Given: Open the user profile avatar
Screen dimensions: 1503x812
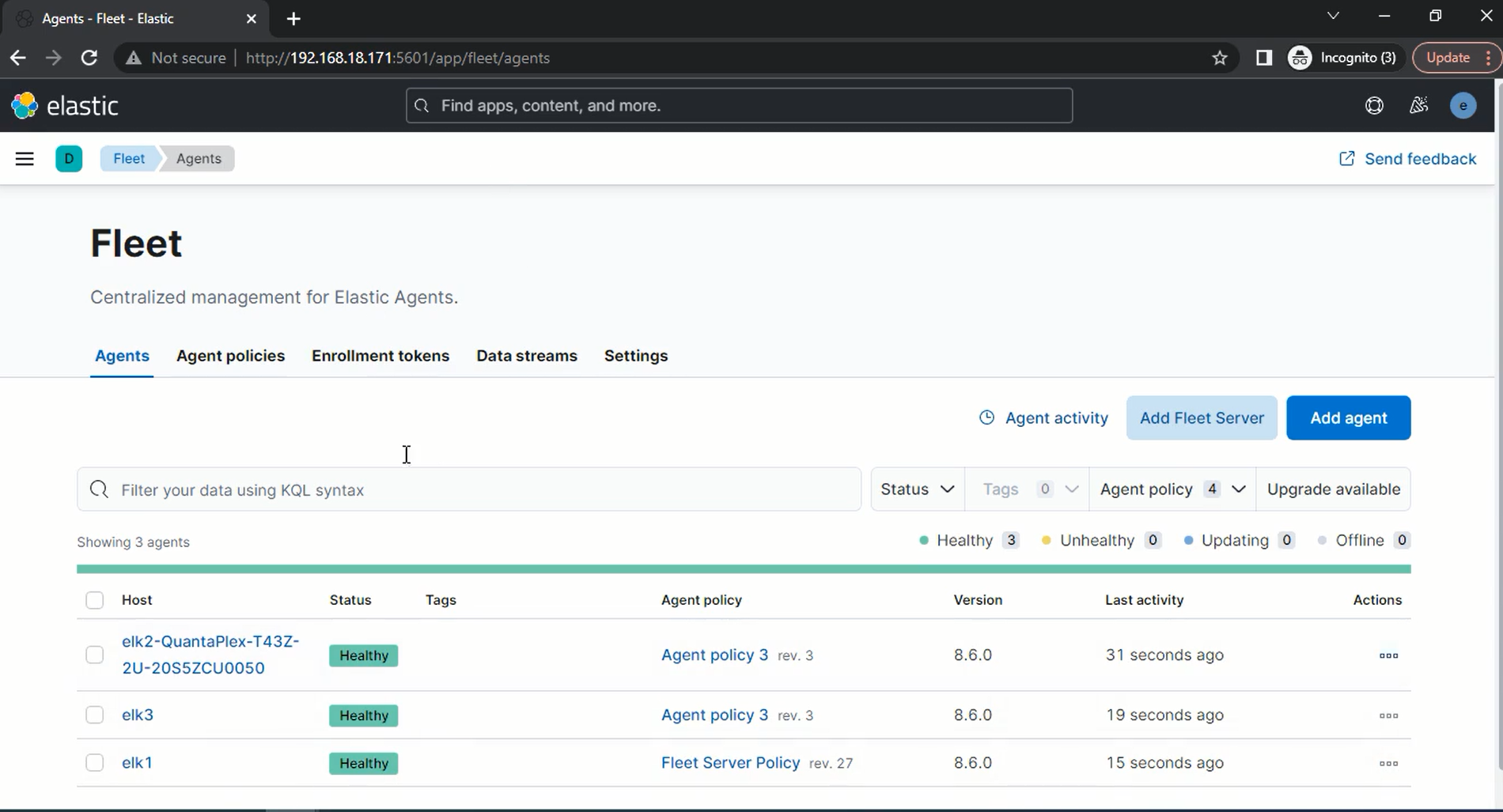Looking at the screenshot, I should pyautogui.click(x=1463, y=104).
